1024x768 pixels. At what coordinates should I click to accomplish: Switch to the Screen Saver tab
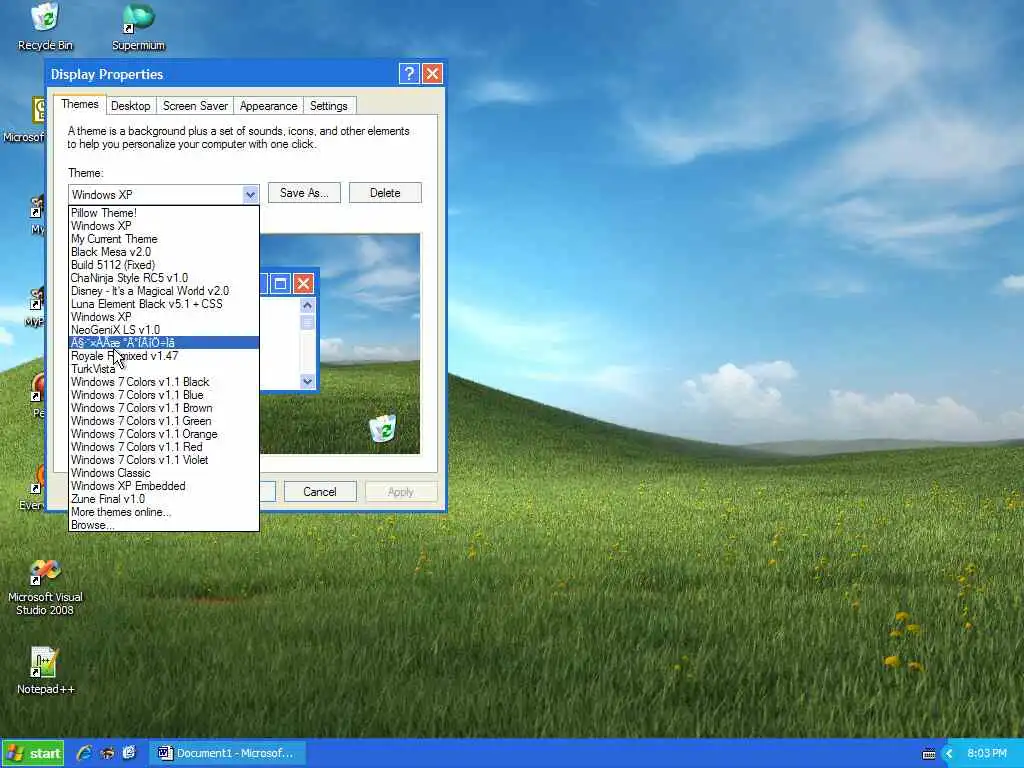pyautogui.click(x=195, y=106)
